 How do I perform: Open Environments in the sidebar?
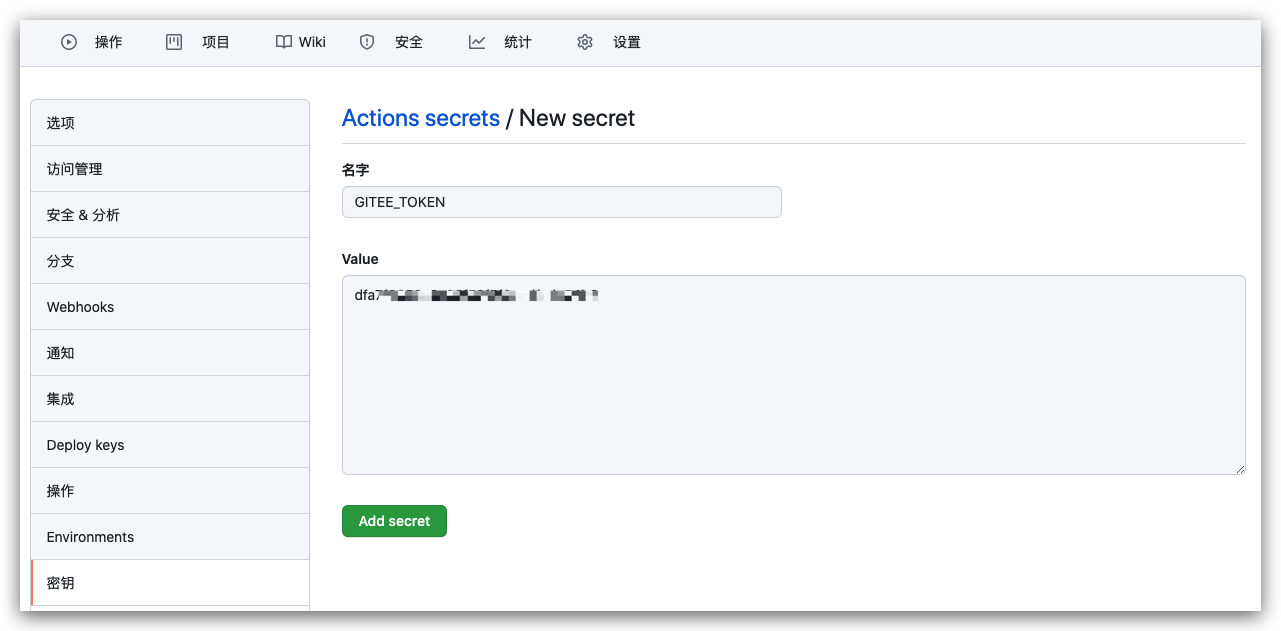(170, 537)
